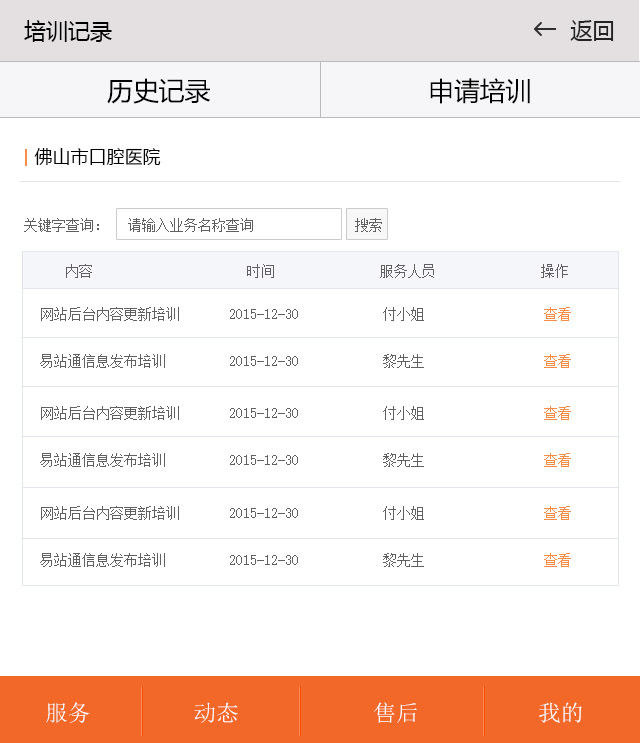Focus the 请输入业务名称查询 keyword input field
The image size is (640, 743).
point(229,225)
